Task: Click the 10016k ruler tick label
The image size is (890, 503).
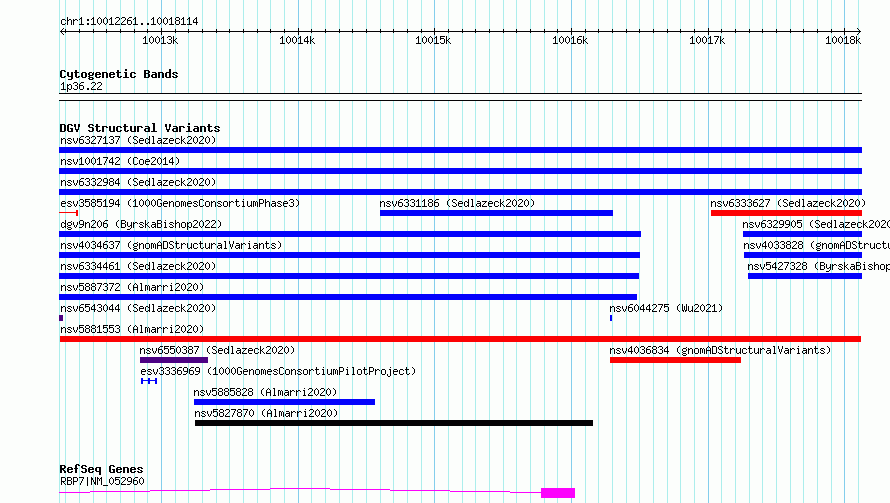Action: tap(570, 40)
